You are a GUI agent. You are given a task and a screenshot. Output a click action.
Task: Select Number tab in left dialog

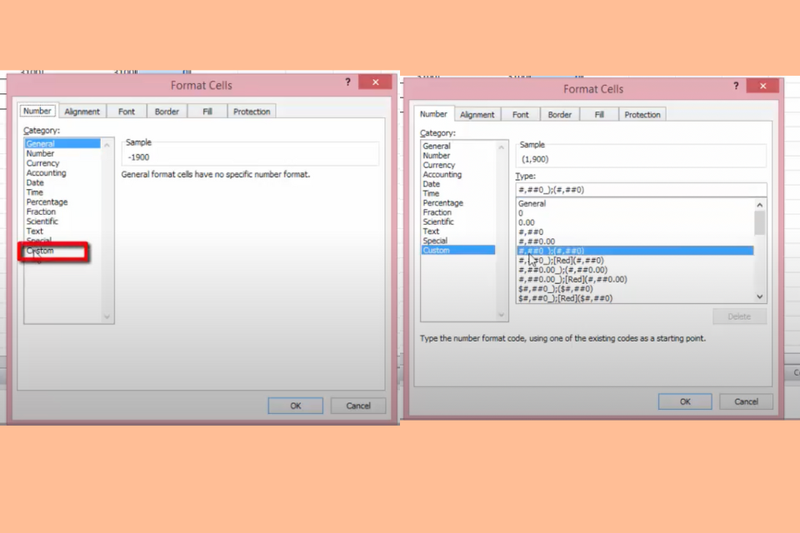(x=37, y=111)
